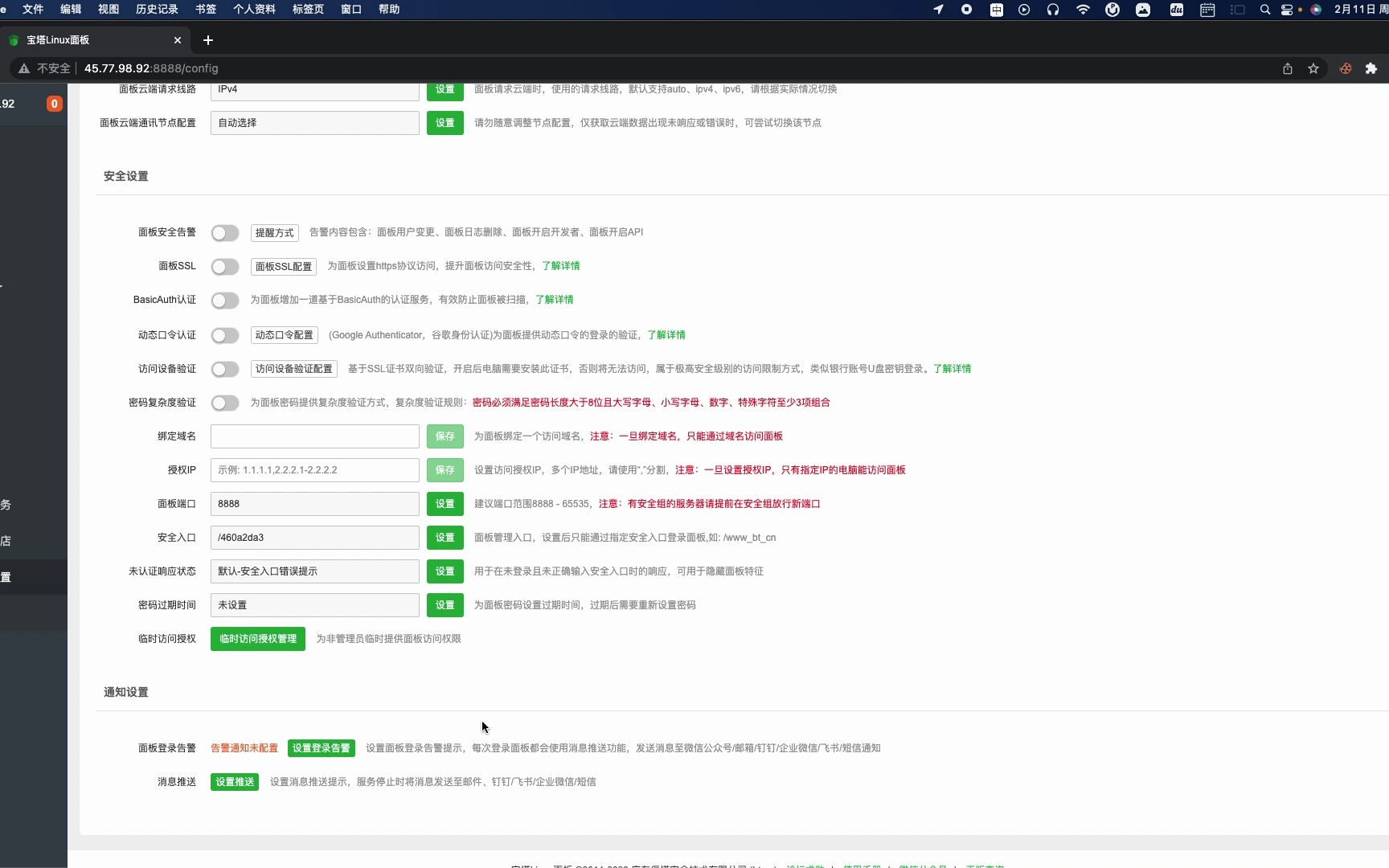
Task: Click the share icon in address bar
Action: [1288, 68]
